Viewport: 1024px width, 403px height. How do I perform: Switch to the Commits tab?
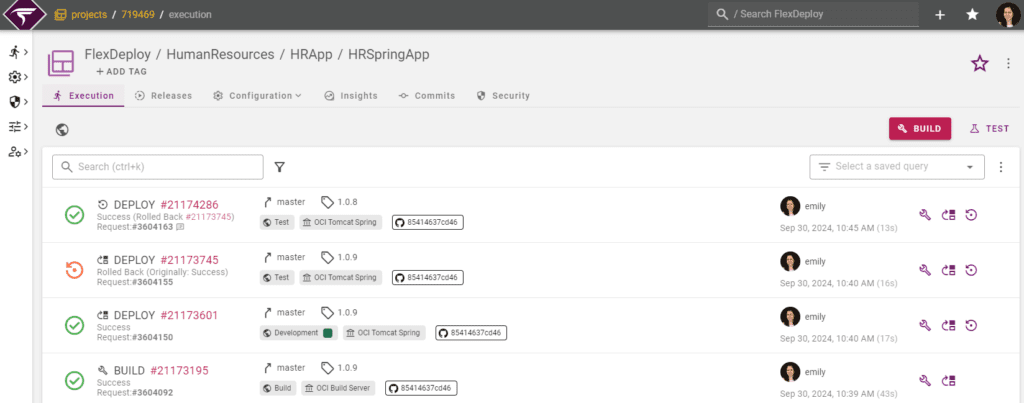(x=426, y=95)
